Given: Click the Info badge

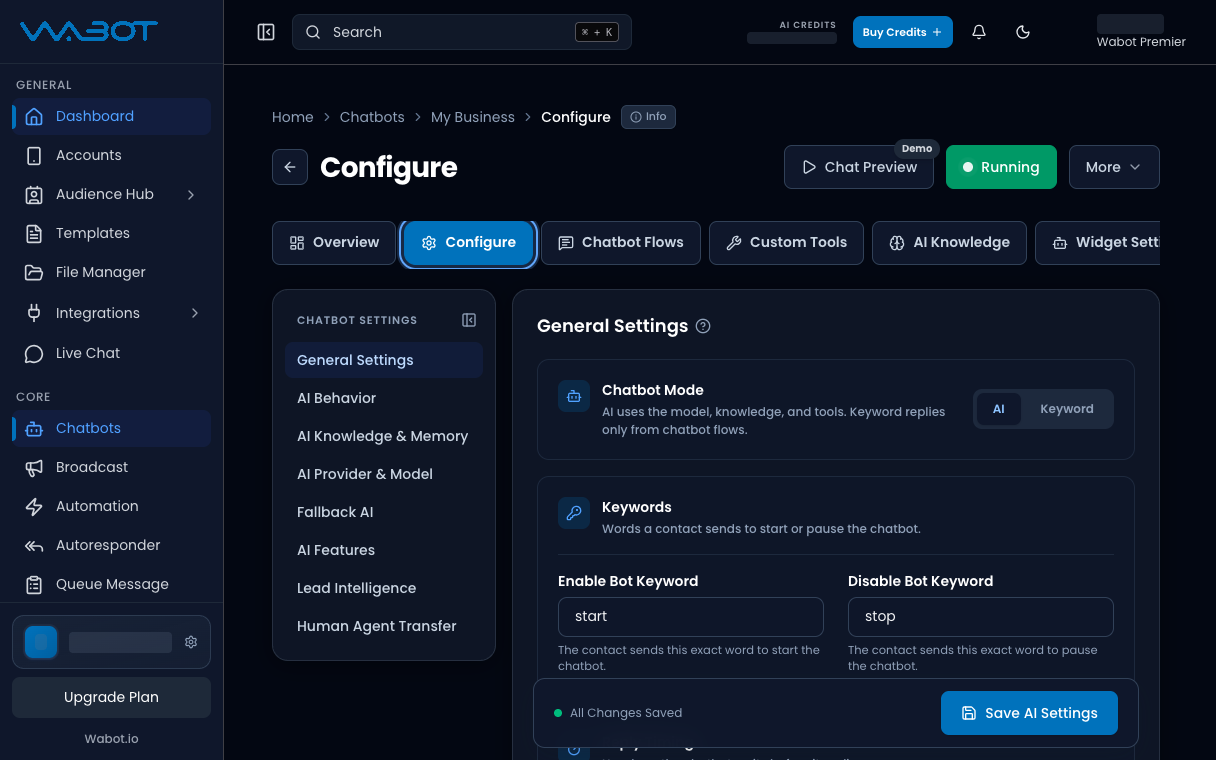Looking at the screenshot, I should click(x=648, y=117).
